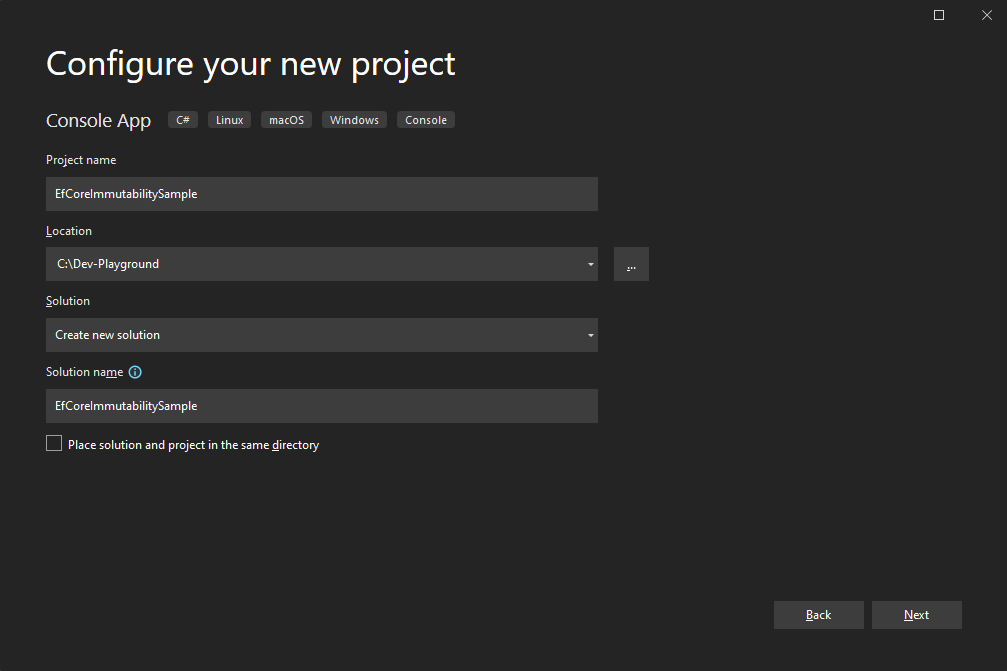This screenshot has width=1007, height=671.
Task: Click into the Project name text field
Action: pos(321,194)
